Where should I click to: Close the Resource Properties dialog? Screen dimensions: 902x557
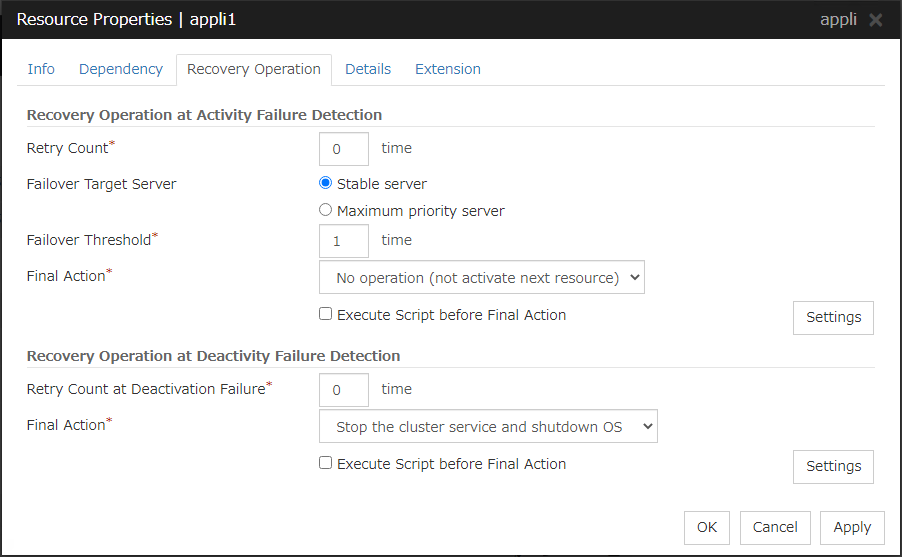(876, 20)
